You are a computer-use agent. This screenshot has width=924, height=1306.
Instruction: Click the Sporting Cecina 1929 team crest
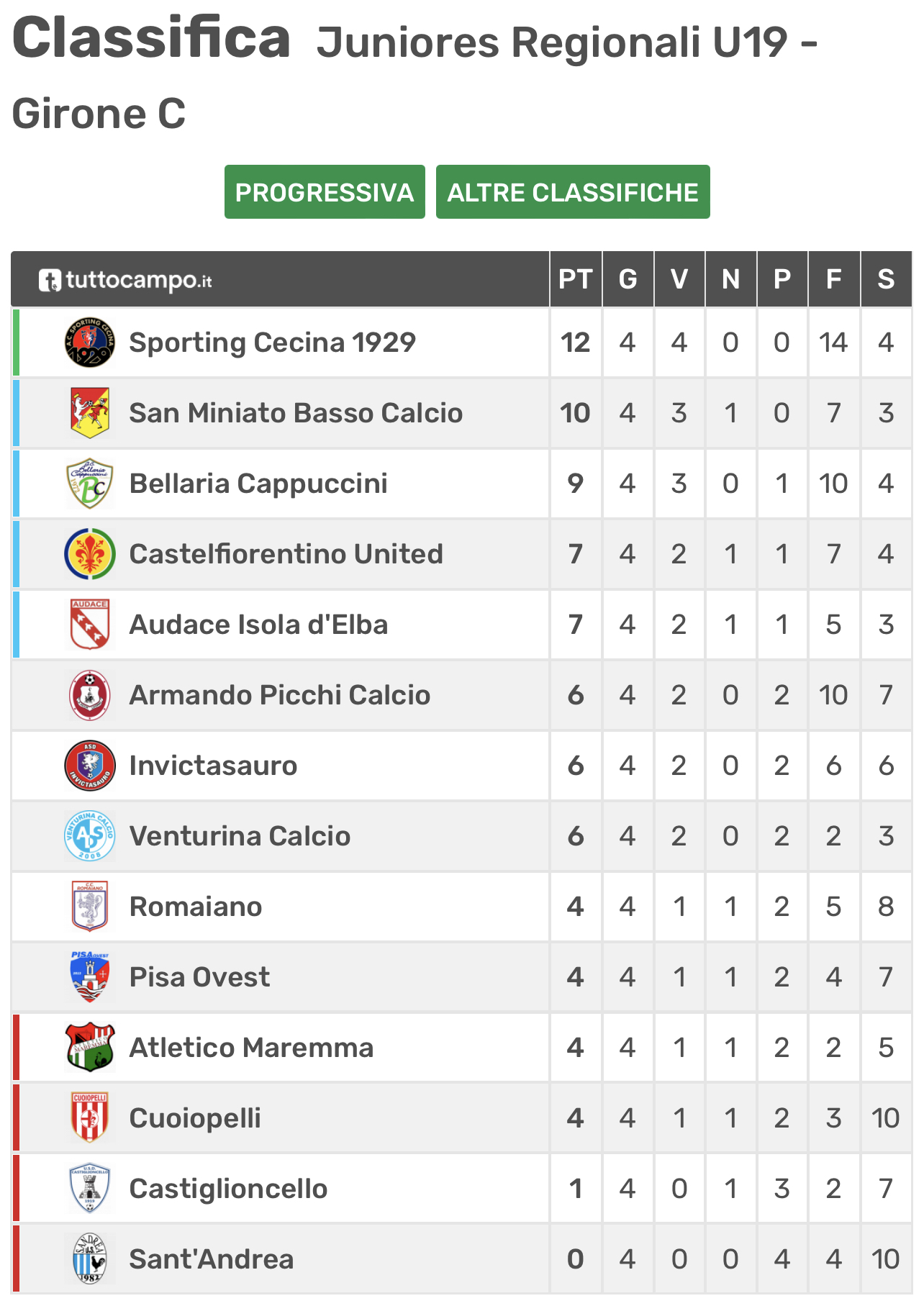(89, 343)
